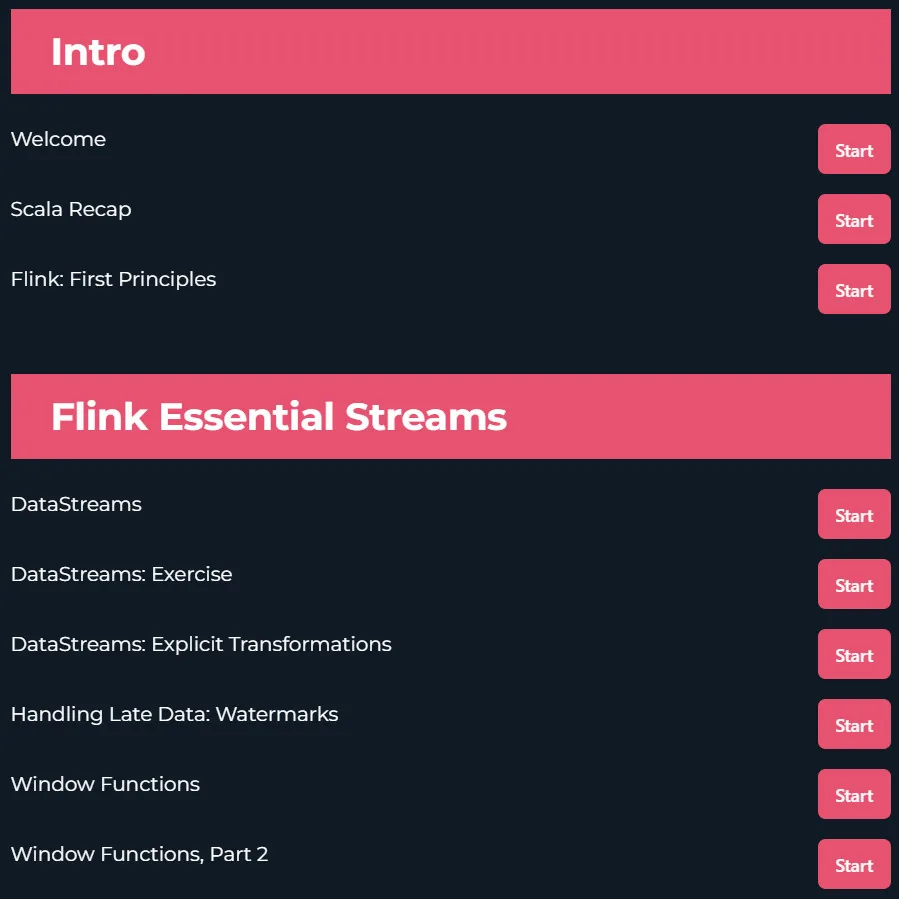Screen dimensions: 899x899
Task: Click Start for Flink: First Principles
Action: (854, 289)
